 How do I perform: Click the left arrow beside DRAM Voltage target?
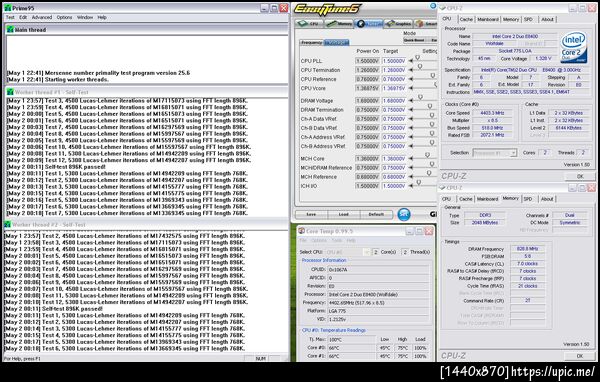pos(411,101)
